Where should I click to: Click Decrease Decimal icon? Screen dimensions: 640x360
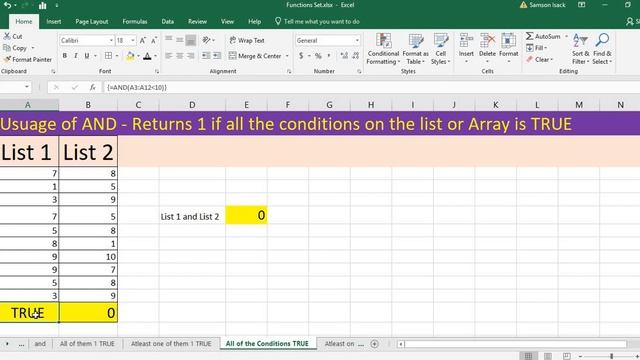(356, 56)
